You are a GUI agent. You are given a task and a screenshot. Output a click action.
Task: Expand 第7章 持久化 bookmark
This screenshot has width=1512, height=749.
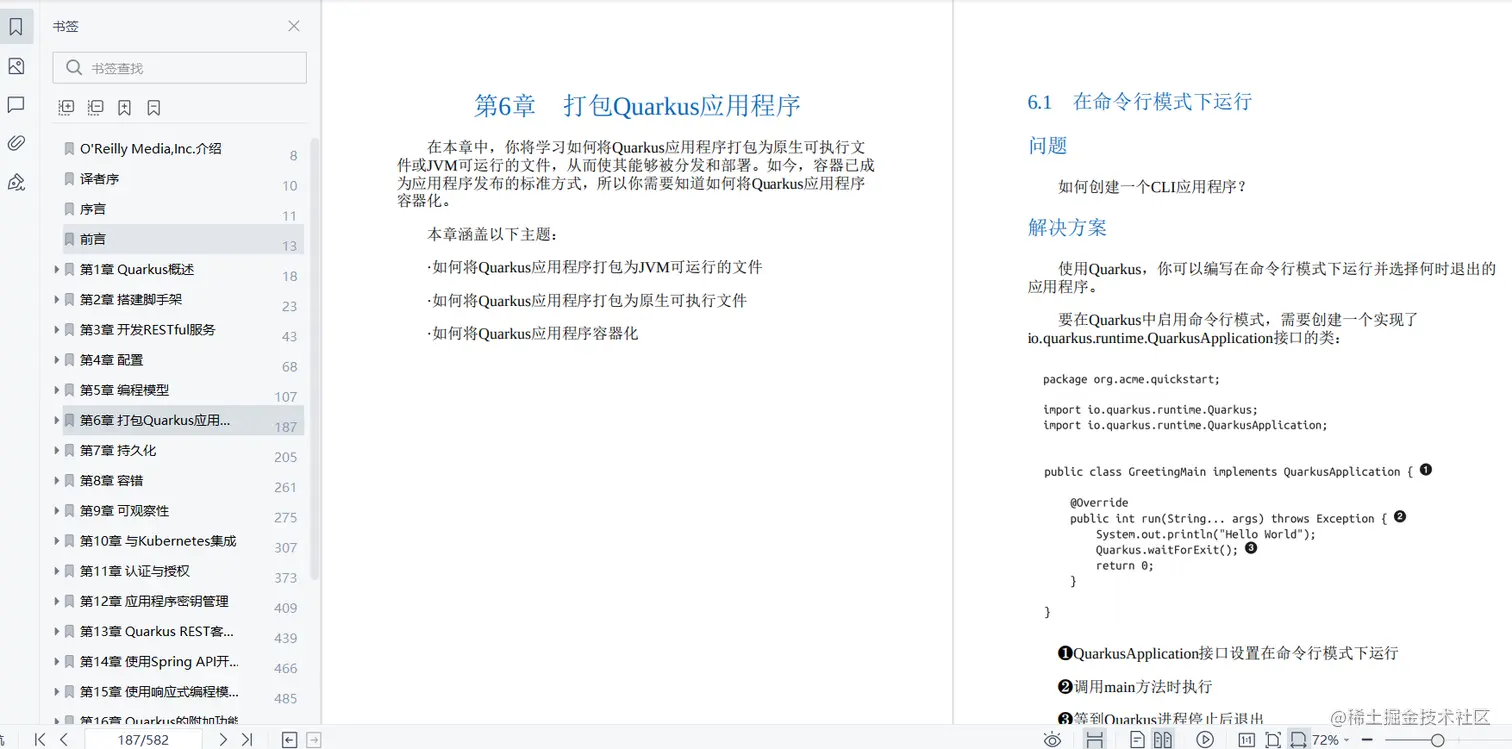[x=57, y=450]
